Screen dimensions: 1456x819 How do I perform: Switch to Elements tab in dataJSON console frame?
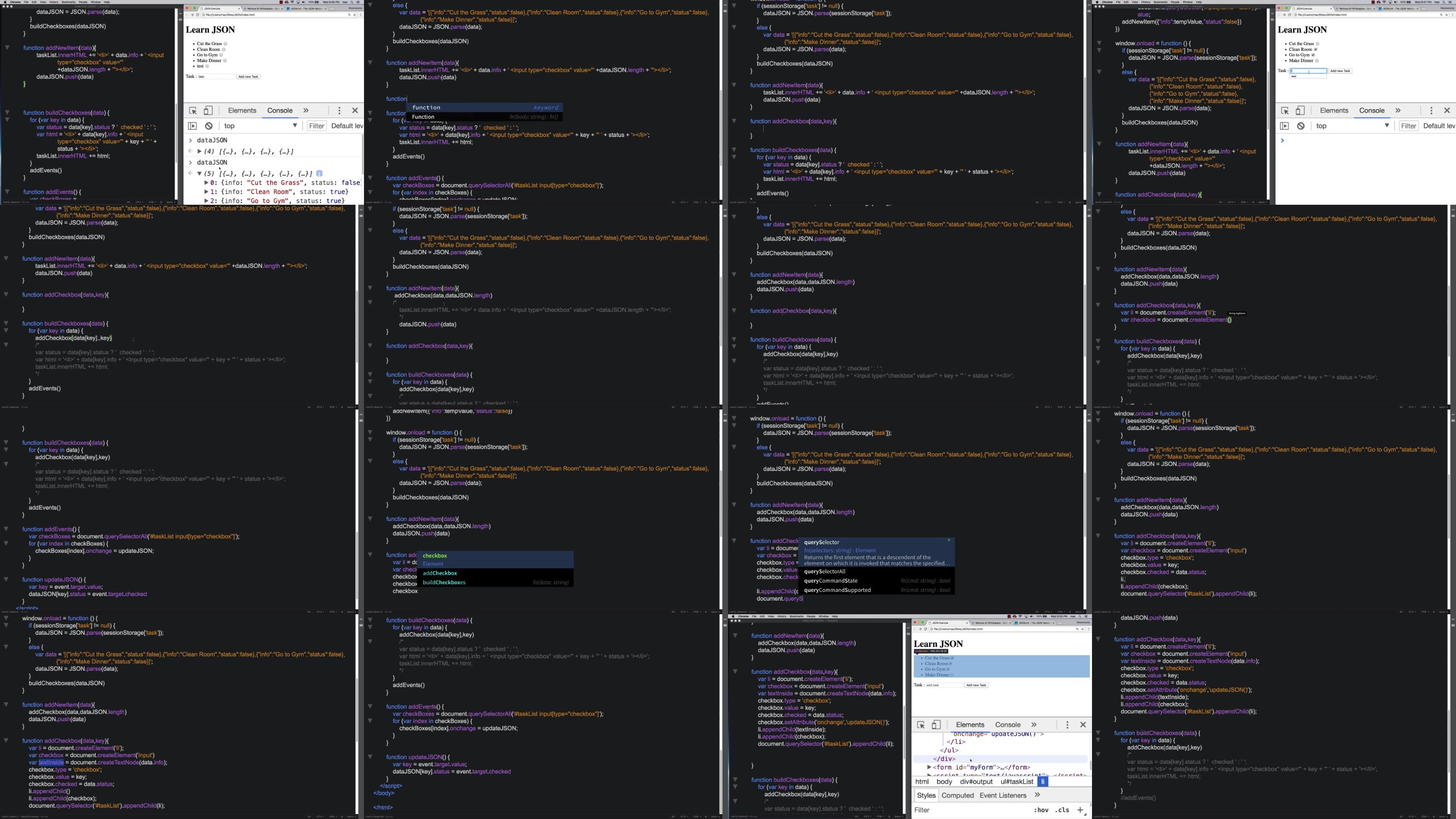coord(242,111)
